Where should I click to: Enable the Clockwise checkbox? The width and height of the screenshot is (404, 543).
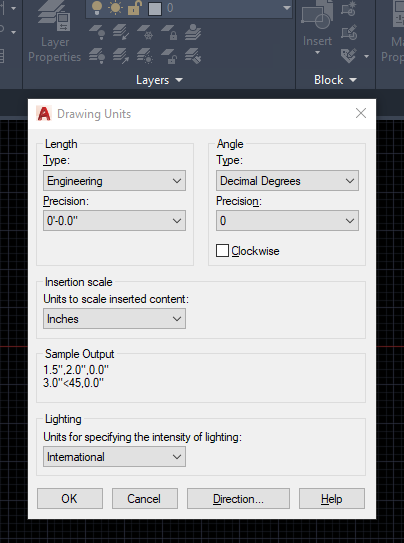point(222,250)
